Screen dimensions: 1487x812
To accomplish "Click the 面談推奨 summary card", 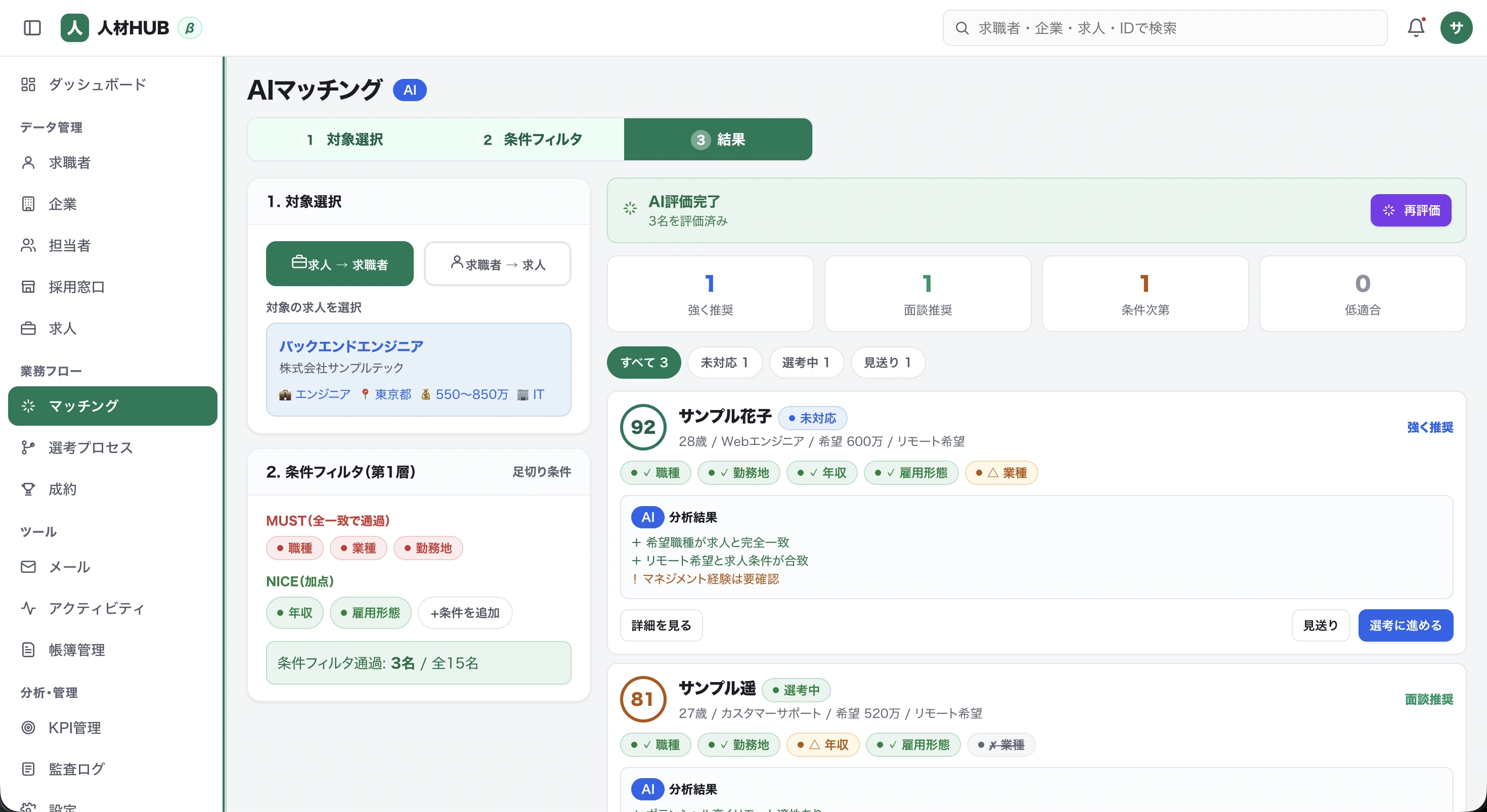I will 928,294.
